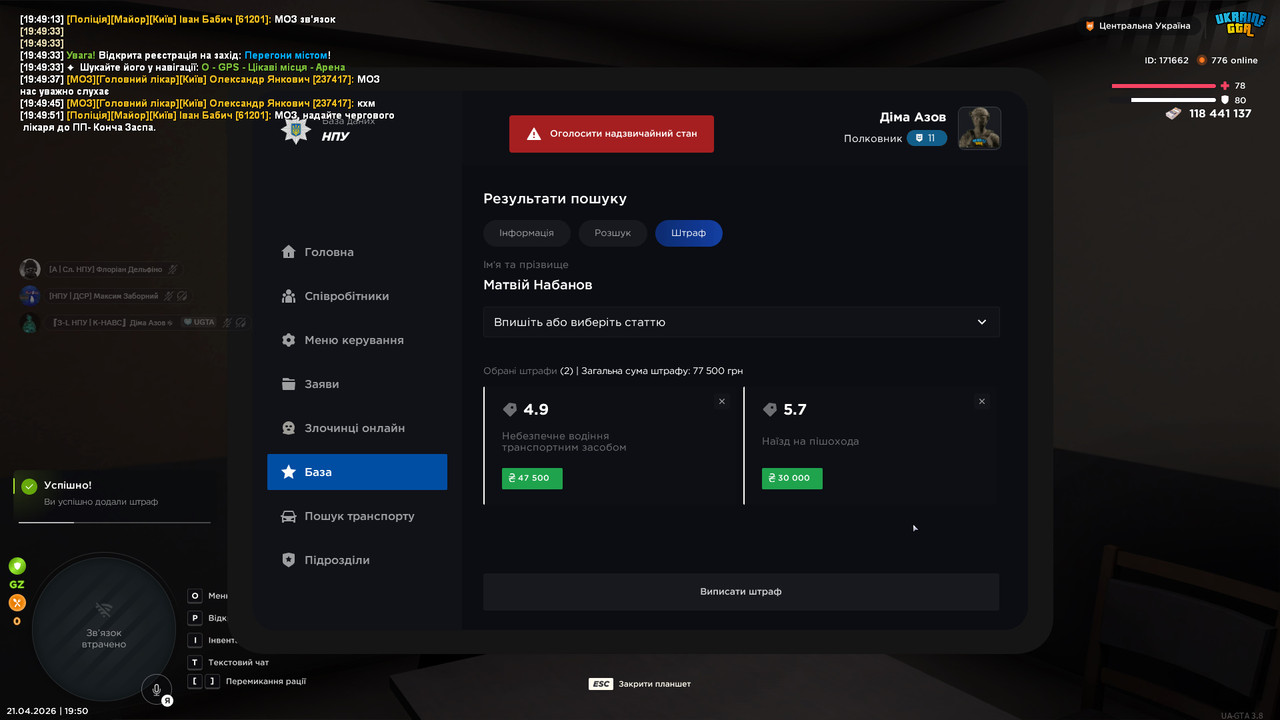Click the Полковник rank label
Image resolution: width=1280 pixels, height=720 pixels.
(873, 139)
